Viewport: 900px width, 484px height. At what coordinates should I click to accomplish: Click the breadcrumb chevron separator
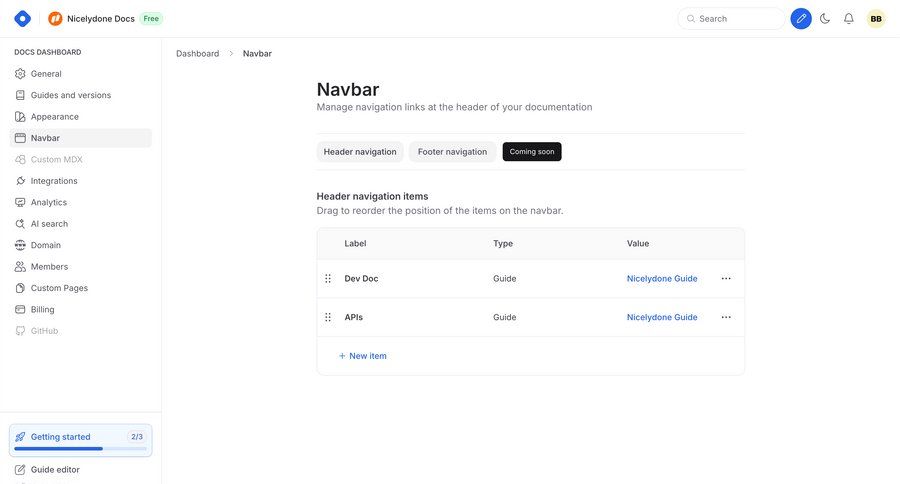pyautogui.click(x=231, y=53)
